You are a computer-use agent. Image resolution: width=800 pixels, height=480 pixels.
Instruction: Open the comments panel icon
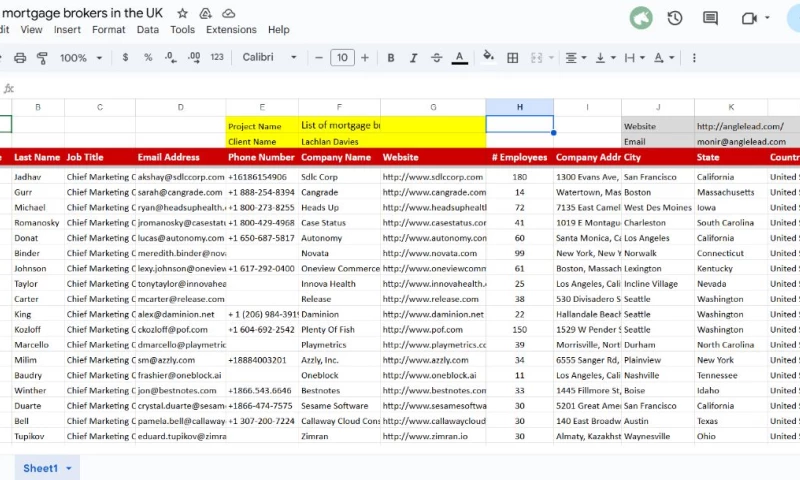pyautogui.click(x=710, y=18)
